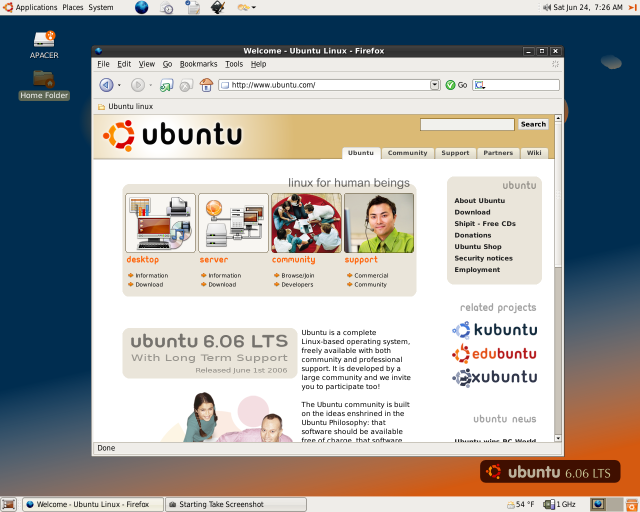Click search engine icon in search box
640x512 pixels.
point(480,85)
